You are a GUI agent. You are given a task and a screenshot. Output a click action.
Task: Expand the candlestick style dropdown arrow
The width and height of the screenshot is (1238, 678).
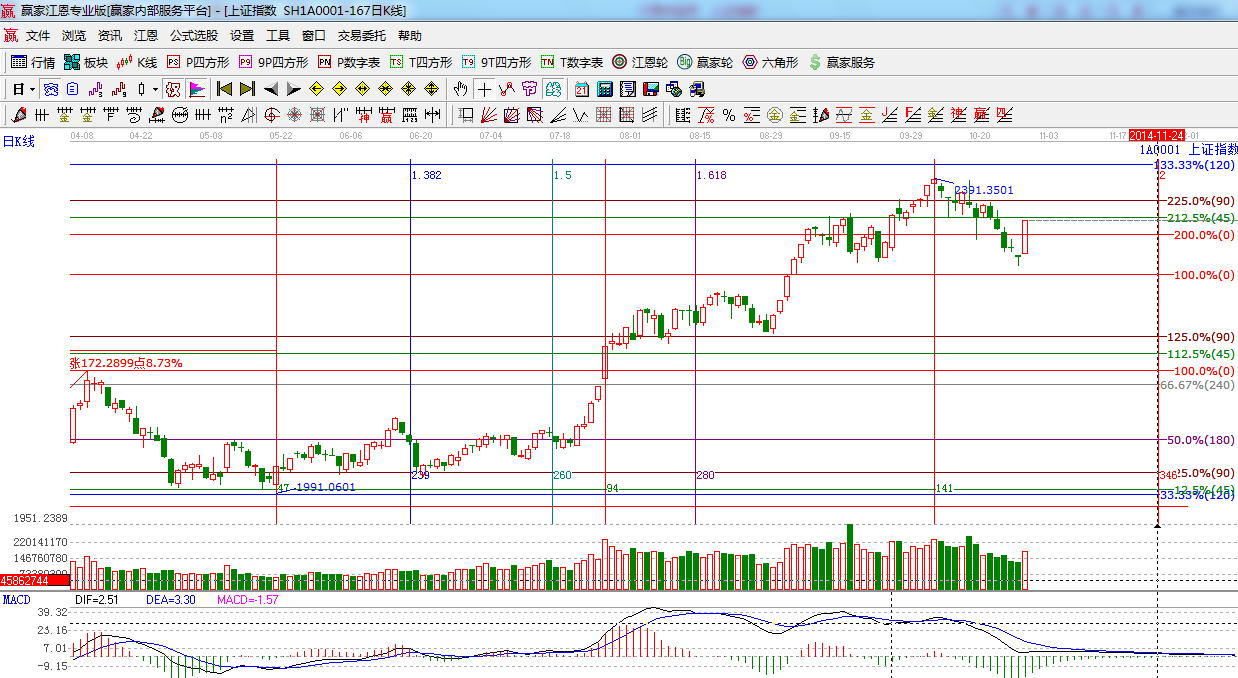[x=155, y=89]
